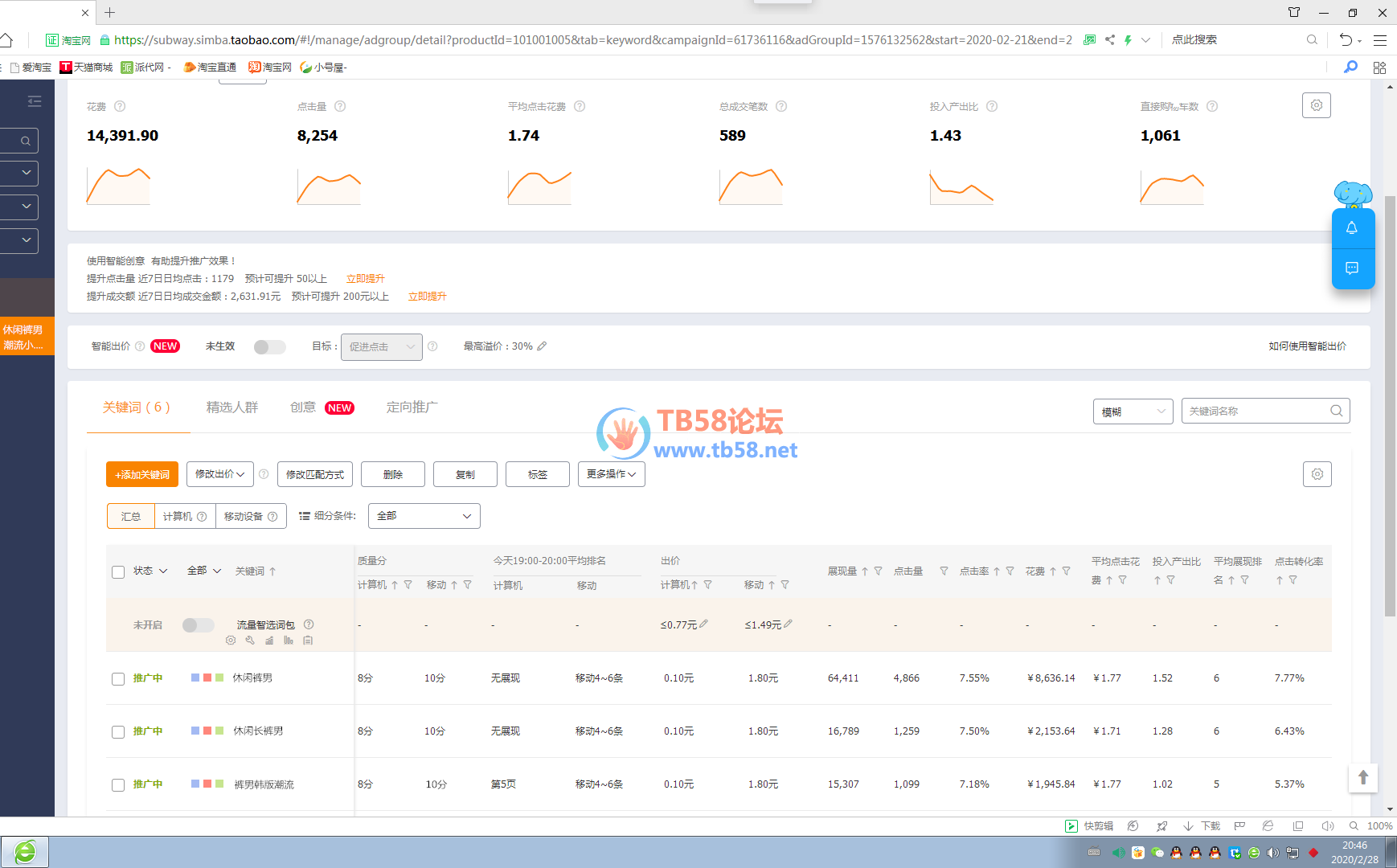Edit the ≤0.77元 computer bid pencil
1397x868 pixels.
point(704,624)
